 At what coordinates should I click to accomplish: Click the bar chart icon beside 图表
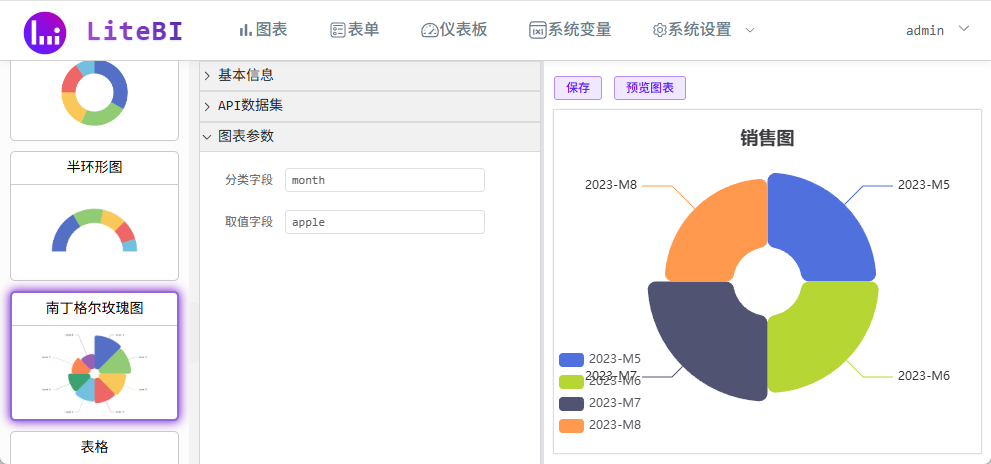[x=245, y=30]
